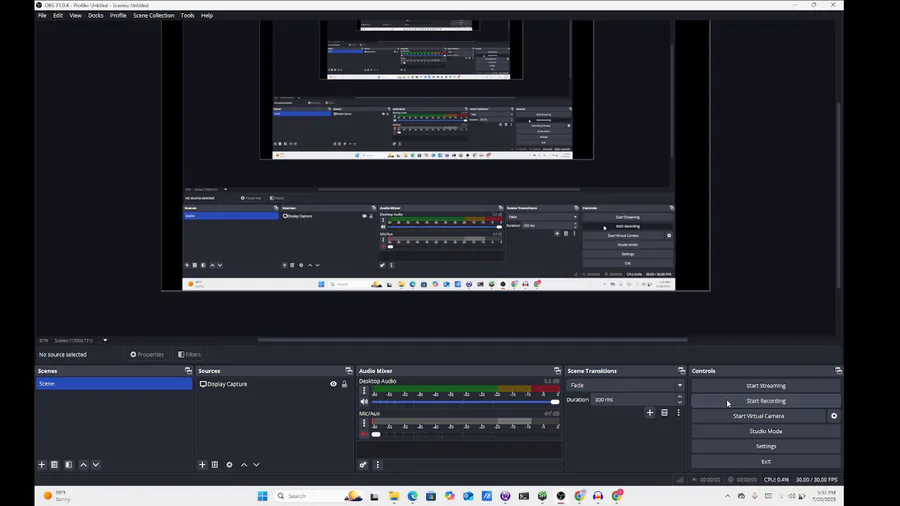The image size is (900, 506).
Task: Open the Scene Collection menu
Action: point(153,15)
